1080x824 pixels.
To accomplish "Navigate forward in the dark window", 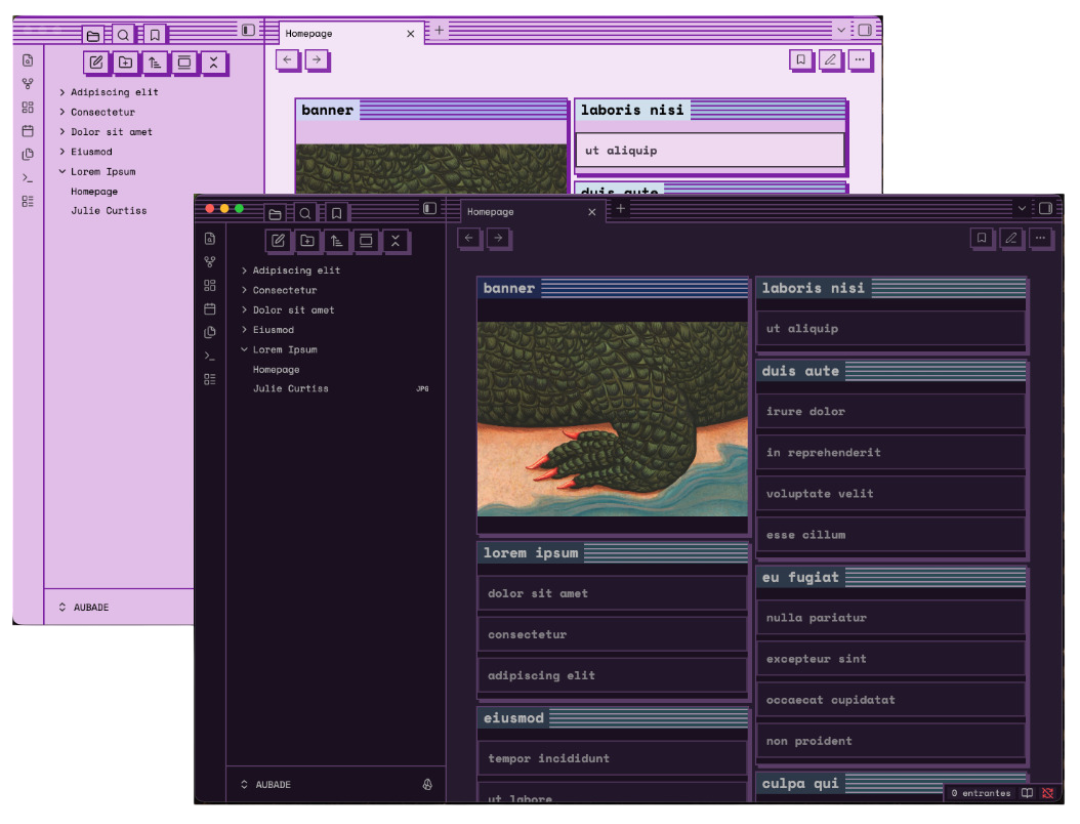I will pos(498,238).
